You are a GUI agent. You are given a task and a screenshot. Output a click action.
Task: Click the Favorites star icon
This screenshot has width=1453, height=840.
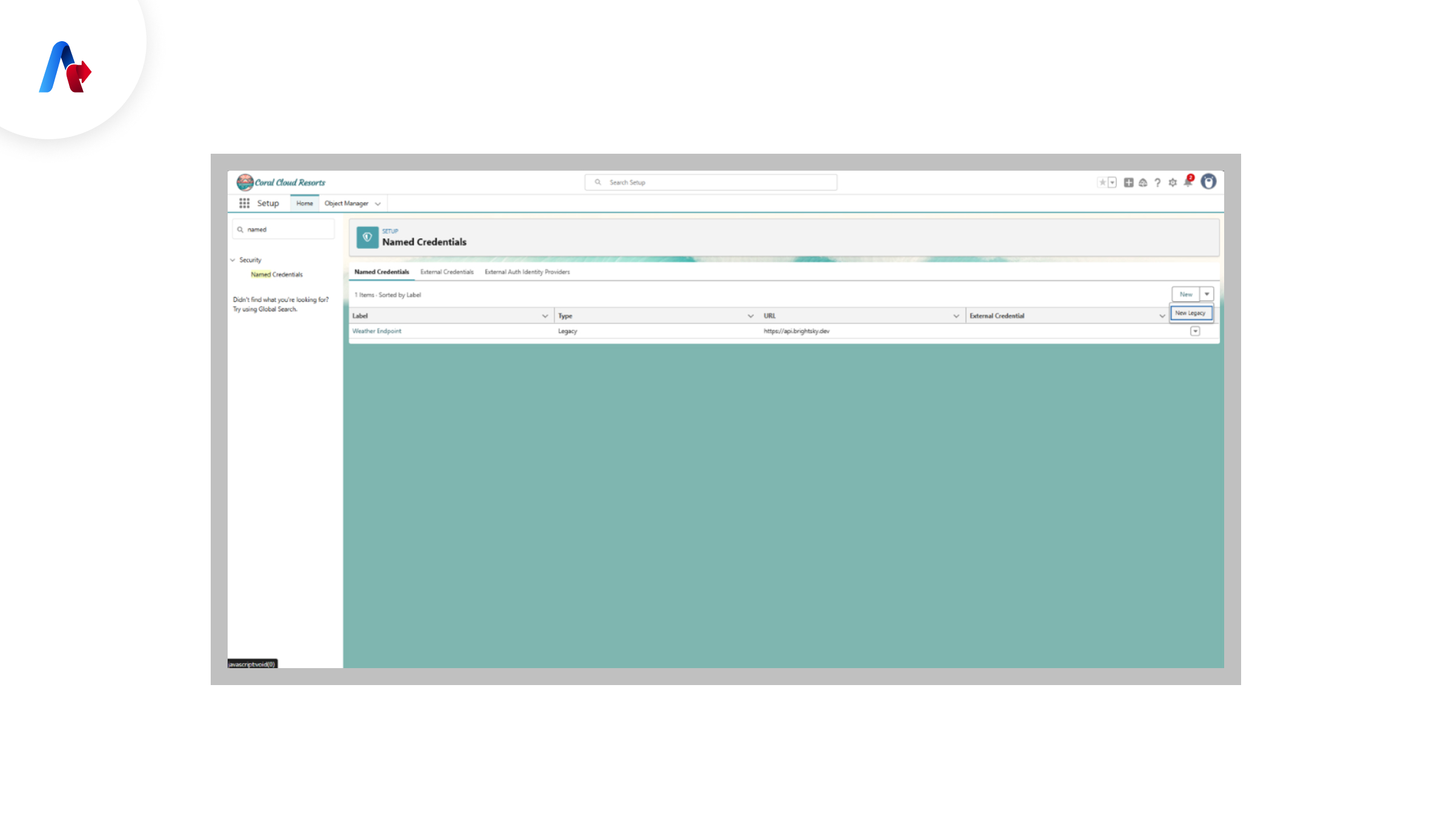click(x=1102, y=182)
